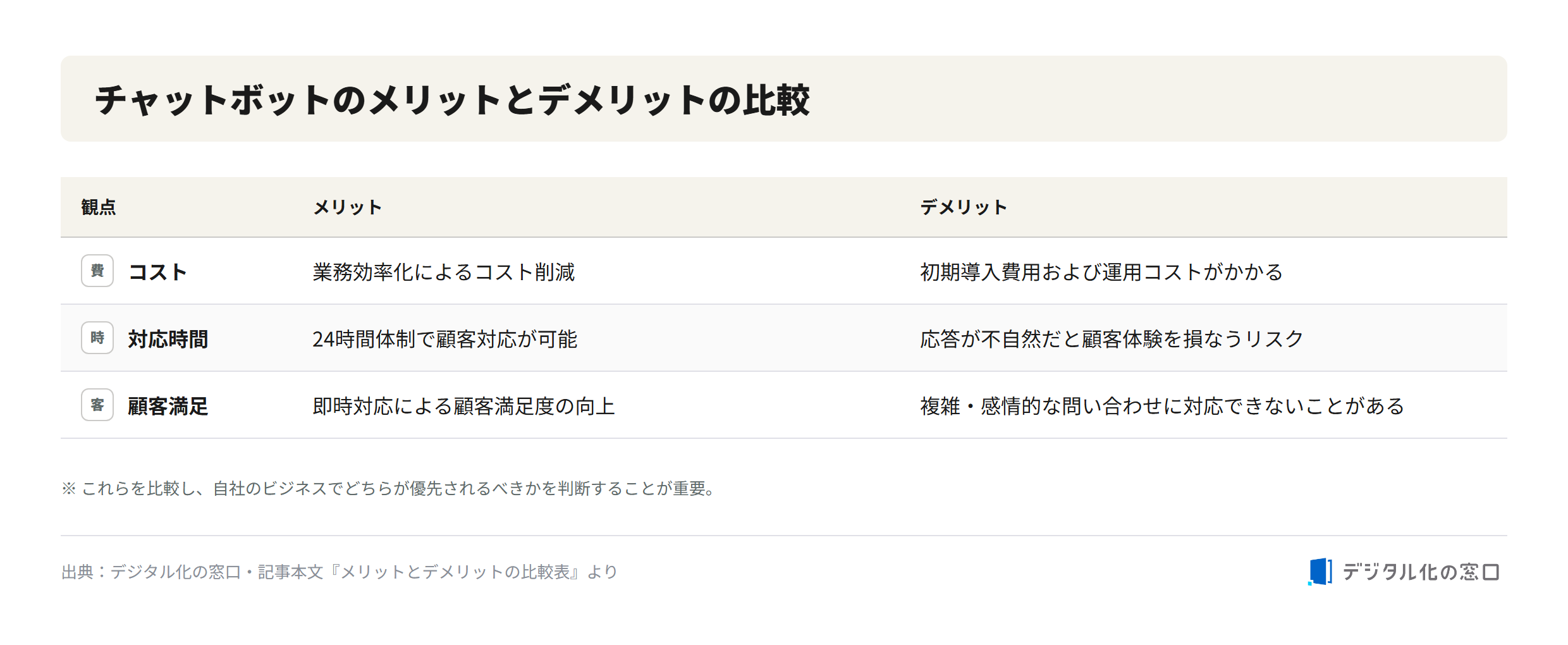Click the コスト row label
Viewport: 1568px width, 645px height.
click(157, 272)
